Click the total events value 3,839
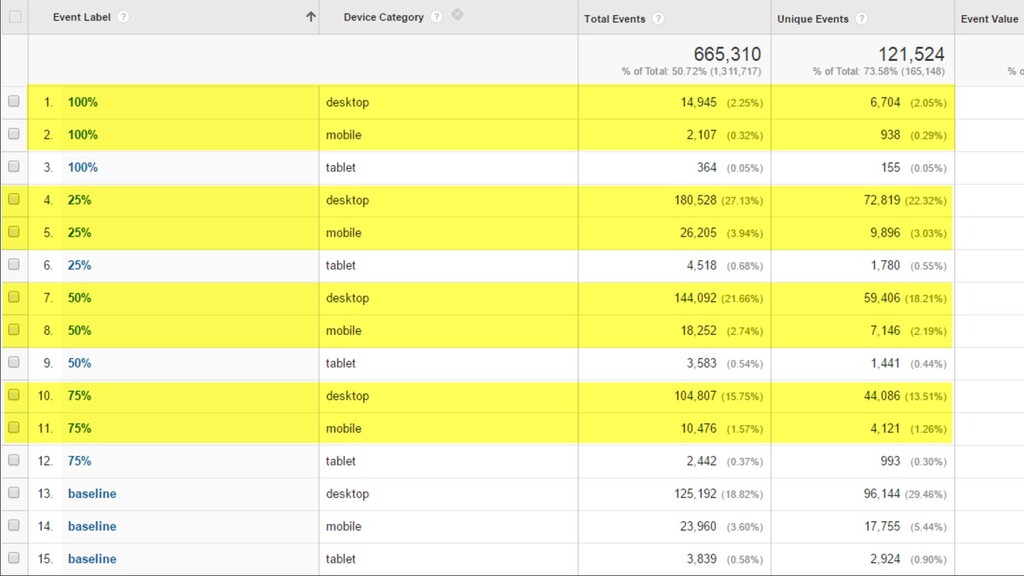The width and height of the screenshot is (1024, 576). (701, 559)
